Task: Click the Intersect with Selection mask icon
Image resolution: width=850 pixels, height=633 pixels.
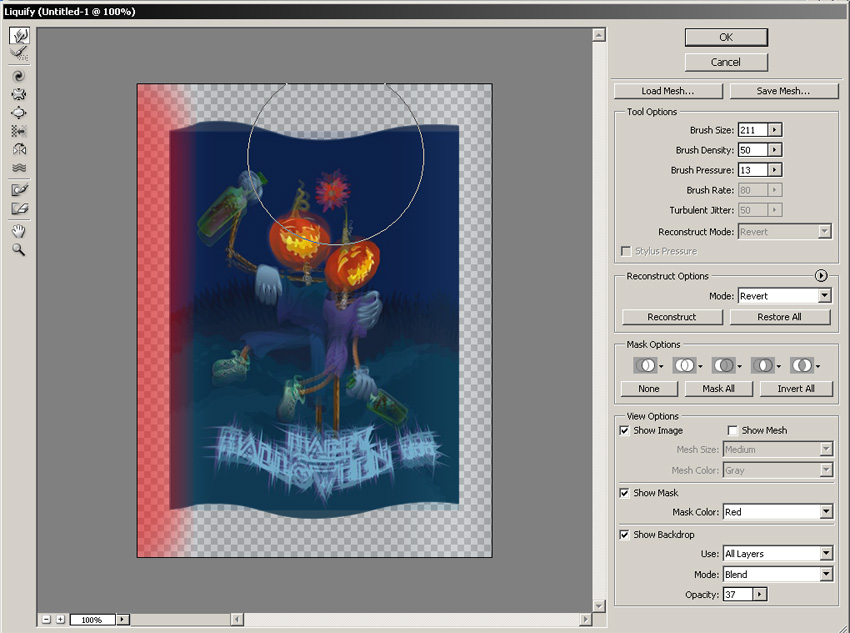Action: (765, 365)
